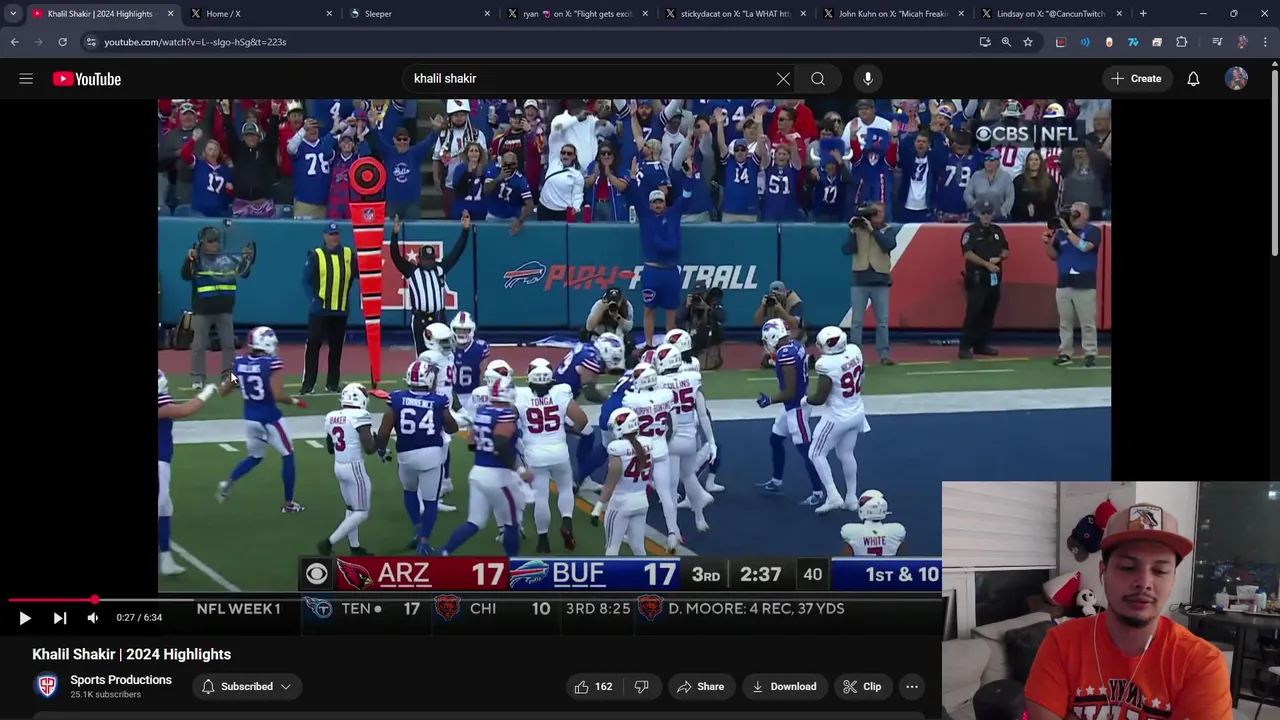Image resolution: width=1280 pixels, height=720 pixels.
Task: Open the red screen recorder extension
Action: (1061, 42)
